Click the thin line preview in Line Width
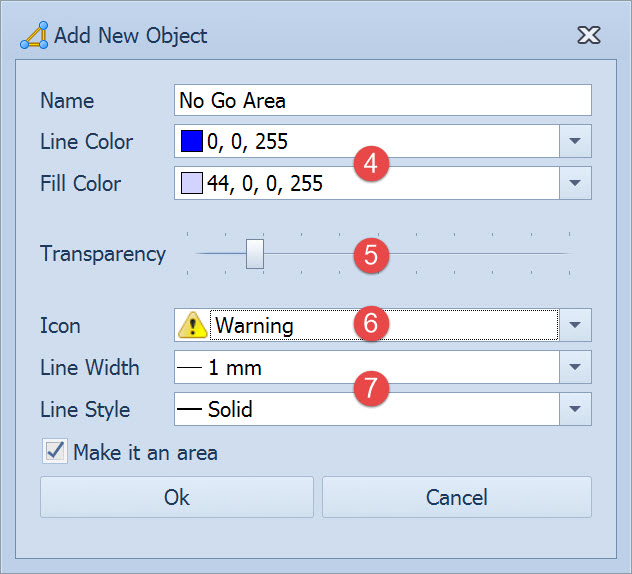The width and height of the screenshot is (632, 574). (190, 368)
